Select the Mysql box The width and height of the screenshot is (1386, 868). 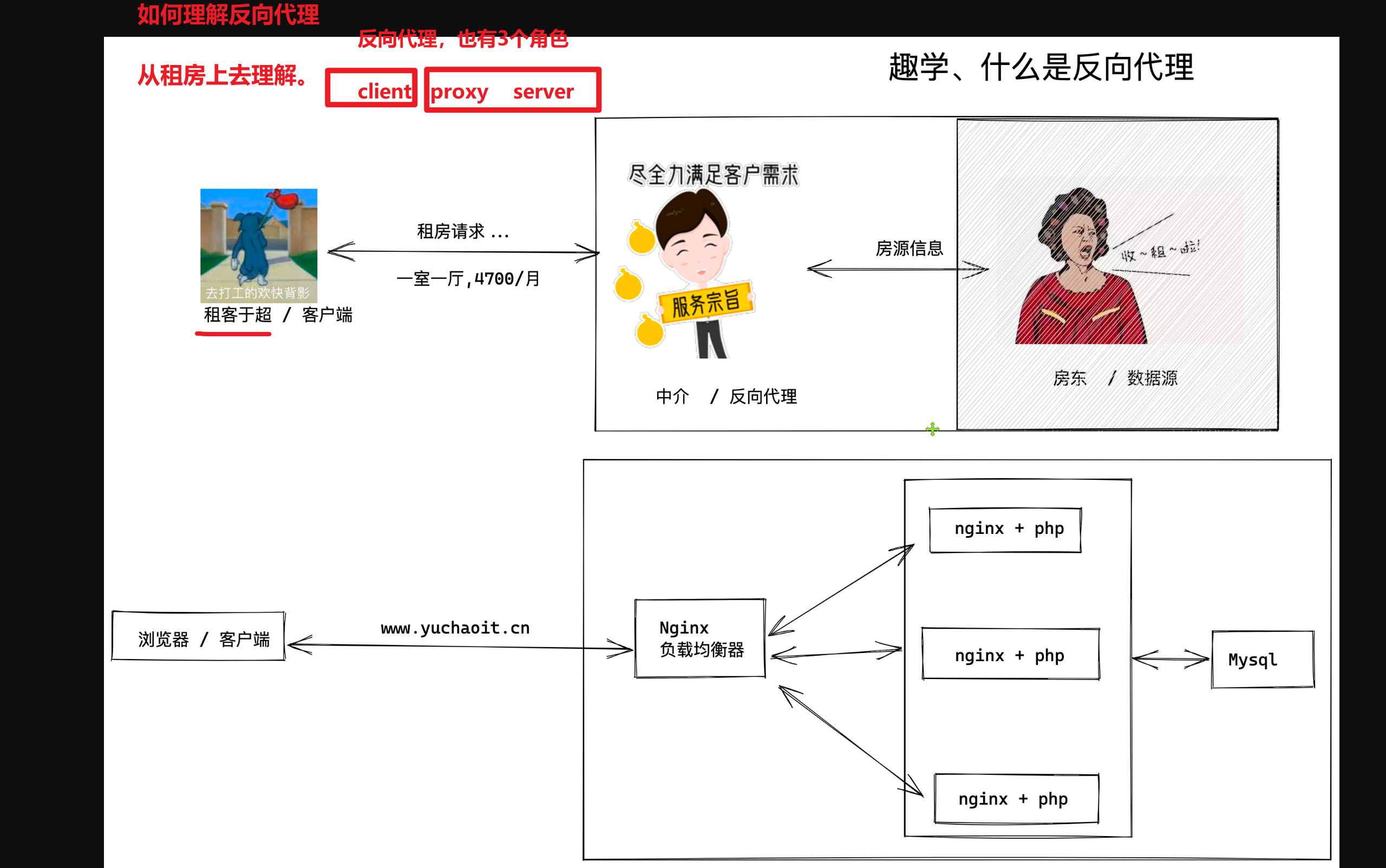(1263, 660)
